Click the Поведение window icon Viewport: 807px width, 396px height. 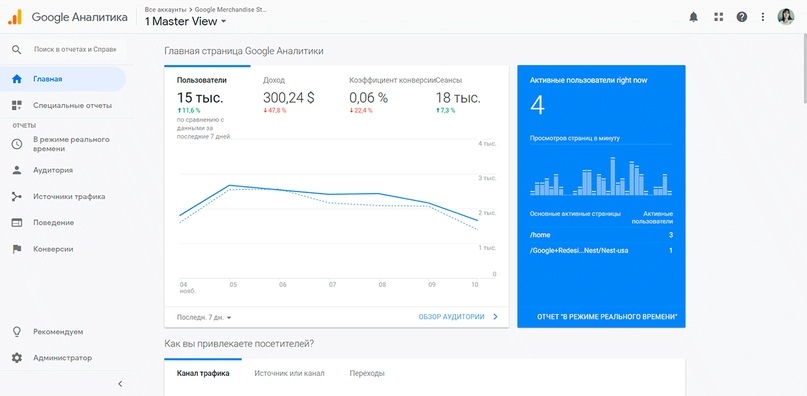click(x=17, y=223)
